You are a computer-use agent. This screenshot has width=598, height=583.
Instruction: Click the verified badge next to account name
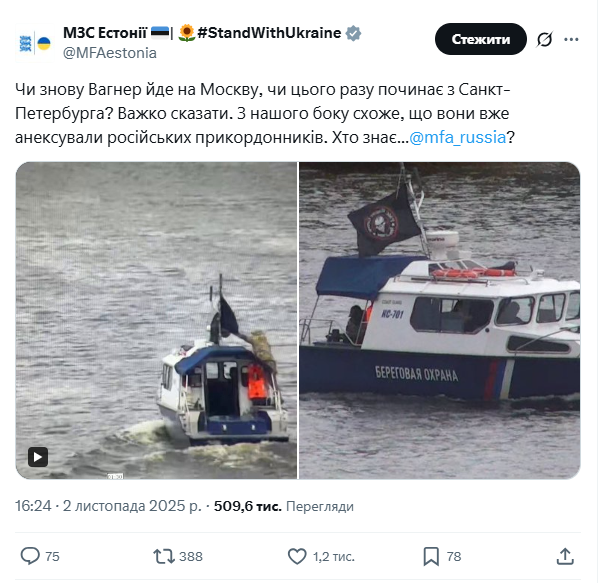(353, 33)
